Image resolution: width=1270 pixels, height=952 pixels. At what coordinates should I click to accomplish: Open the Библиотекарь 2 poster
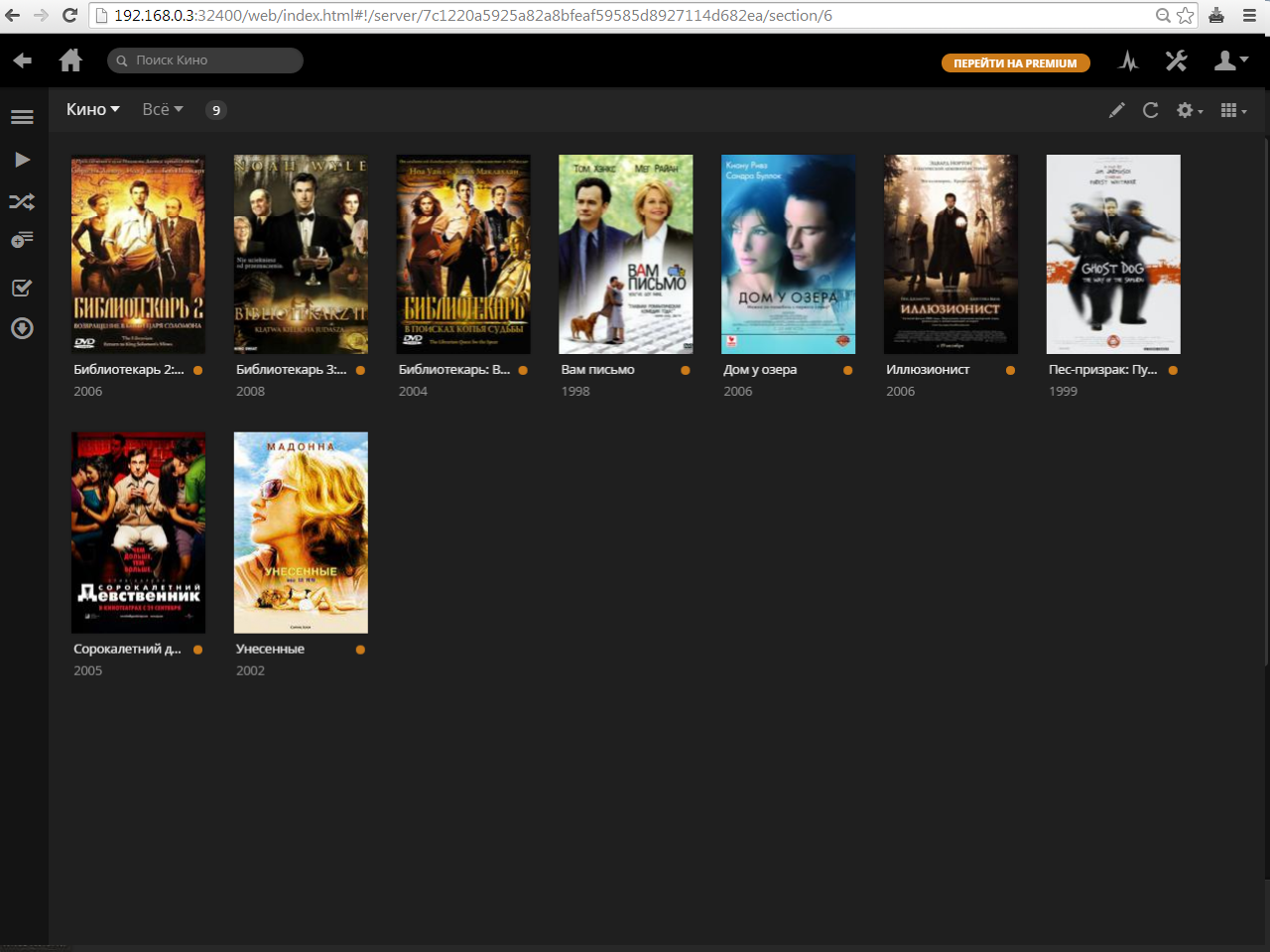click(x=138, y=254)
